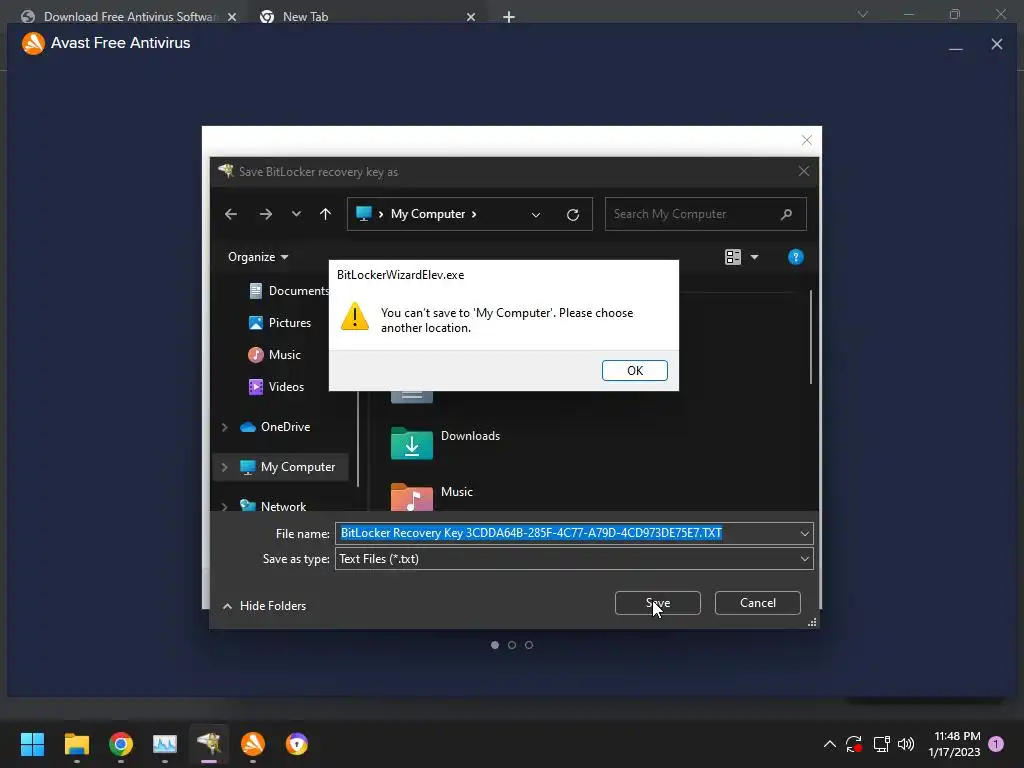Close the Save BitLocker recovery key dialog
1024x768 pixels.
tap(804, 171)
